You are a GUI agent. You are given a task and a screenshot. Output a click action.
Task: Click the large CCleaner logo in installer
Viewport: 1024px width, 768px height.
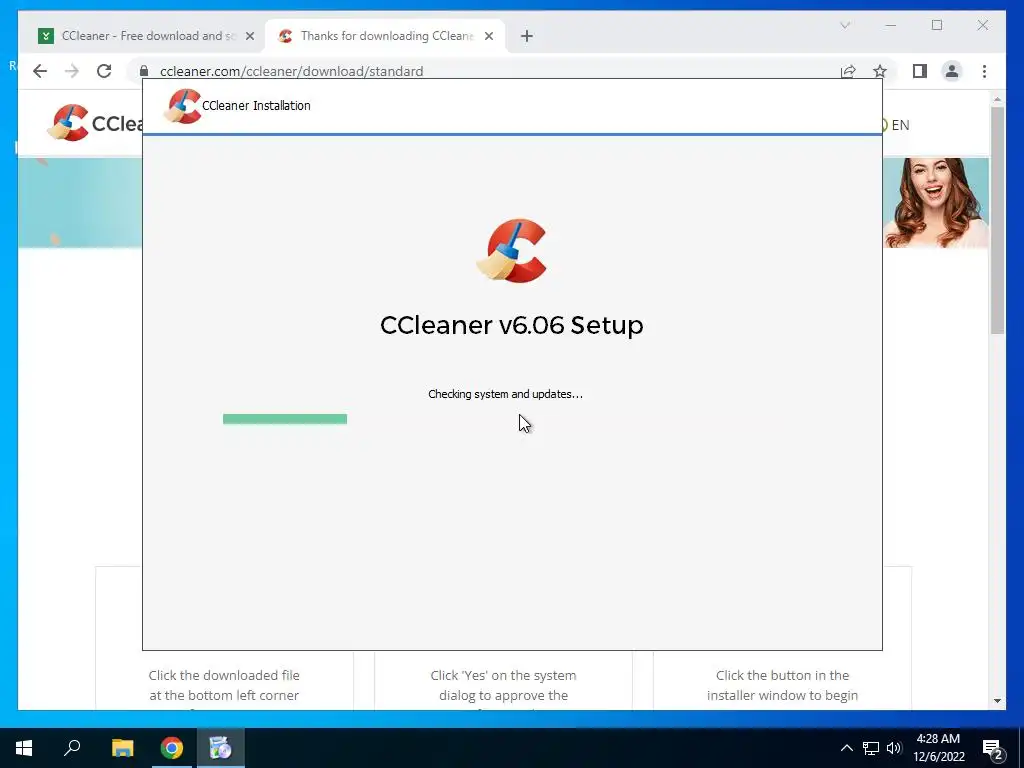512,251
